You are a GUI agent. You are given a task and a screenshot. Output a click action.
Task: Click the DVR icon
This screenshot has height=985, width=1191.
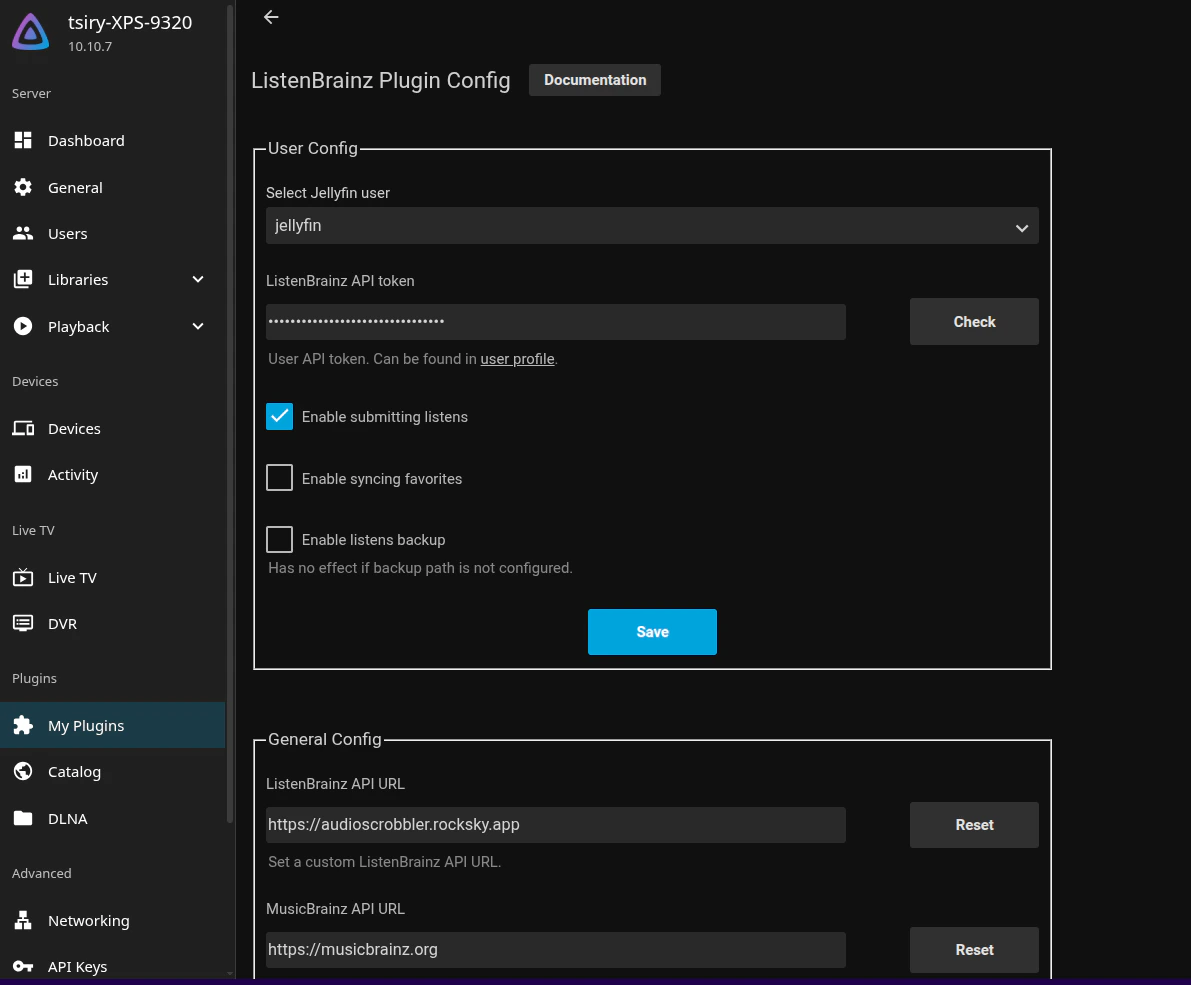point(23,624)
